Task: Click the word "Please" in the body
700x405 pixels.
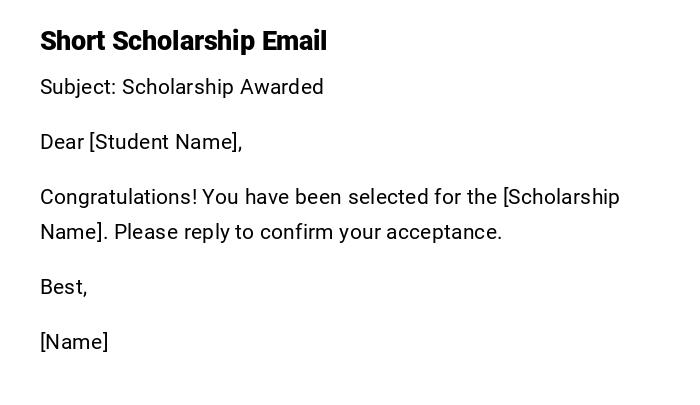Action: tap(147, 232)
